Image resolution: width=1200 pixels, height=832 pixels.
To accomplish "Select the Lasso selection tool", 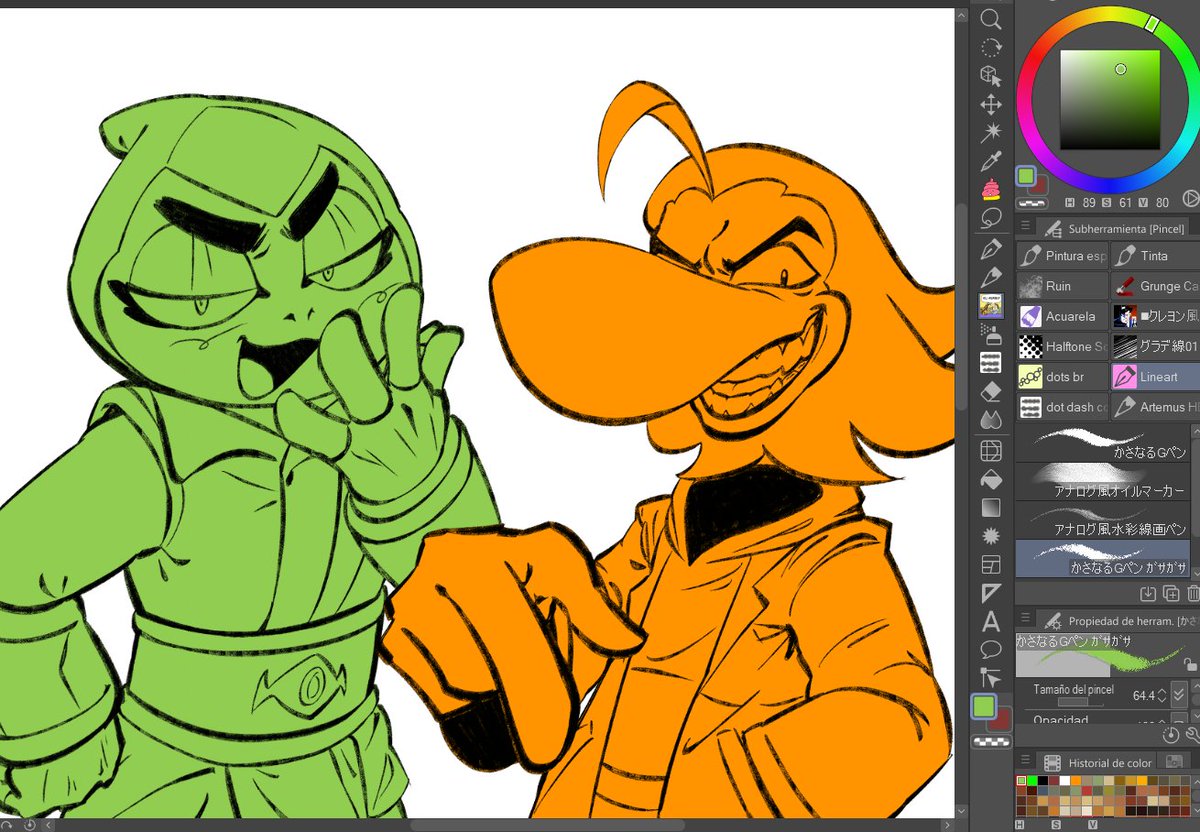I will coord(991,218).
